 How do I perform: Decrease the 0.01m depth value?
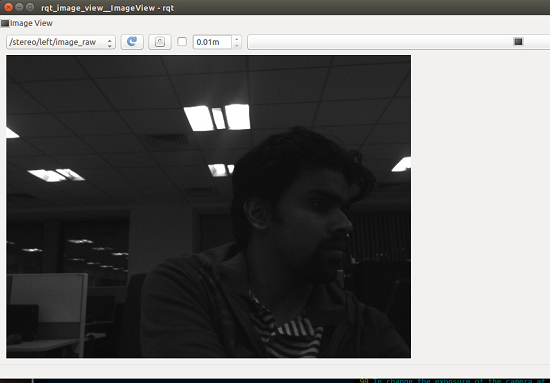[x=237, y=46]
